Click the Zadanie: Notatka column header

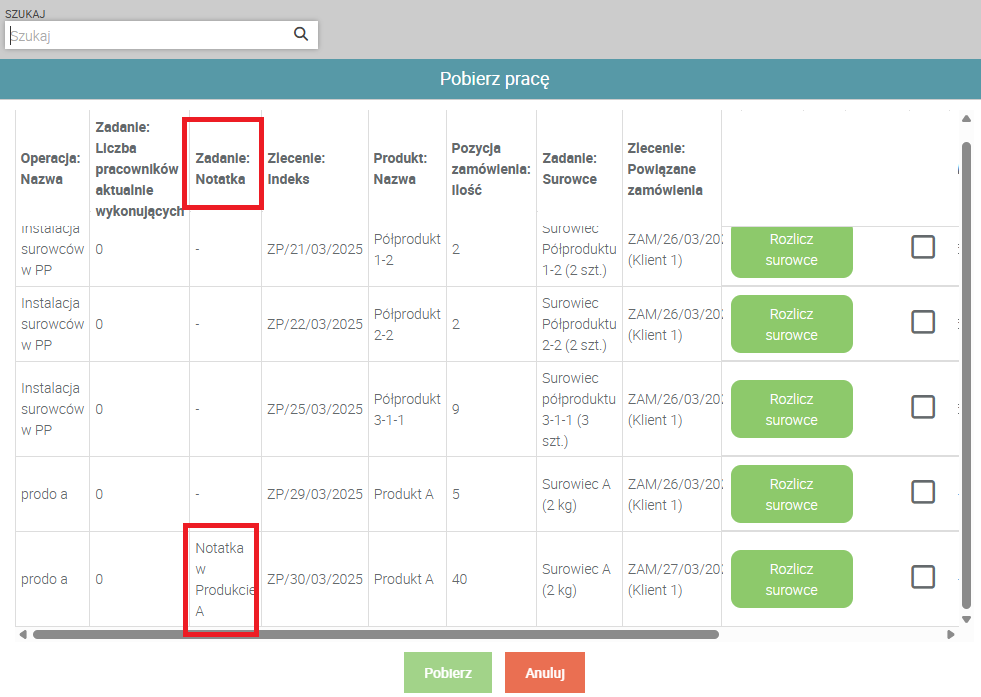[223, 168]
